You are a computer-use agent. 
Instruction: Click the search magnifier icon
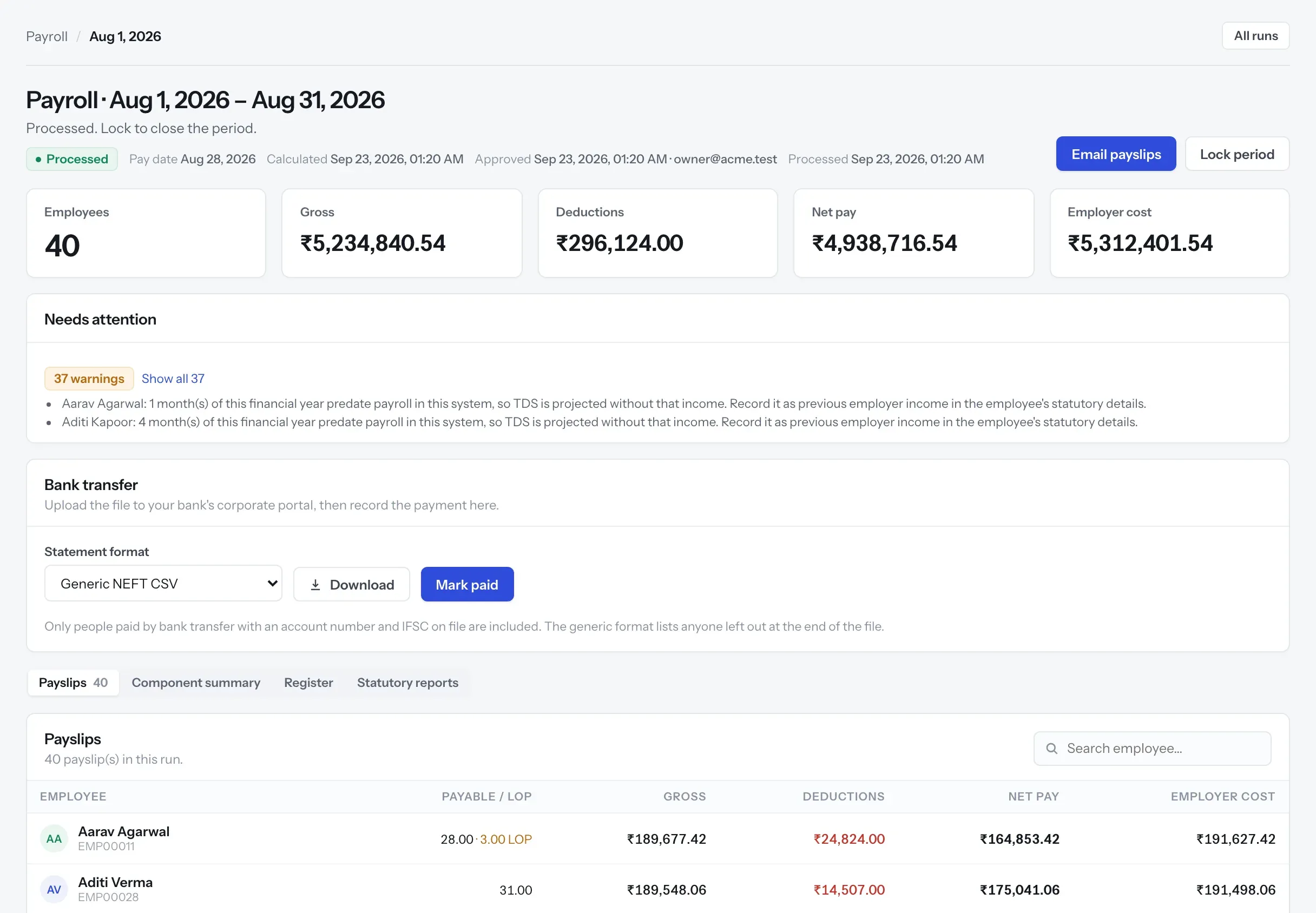click(x=1051, y=748)
